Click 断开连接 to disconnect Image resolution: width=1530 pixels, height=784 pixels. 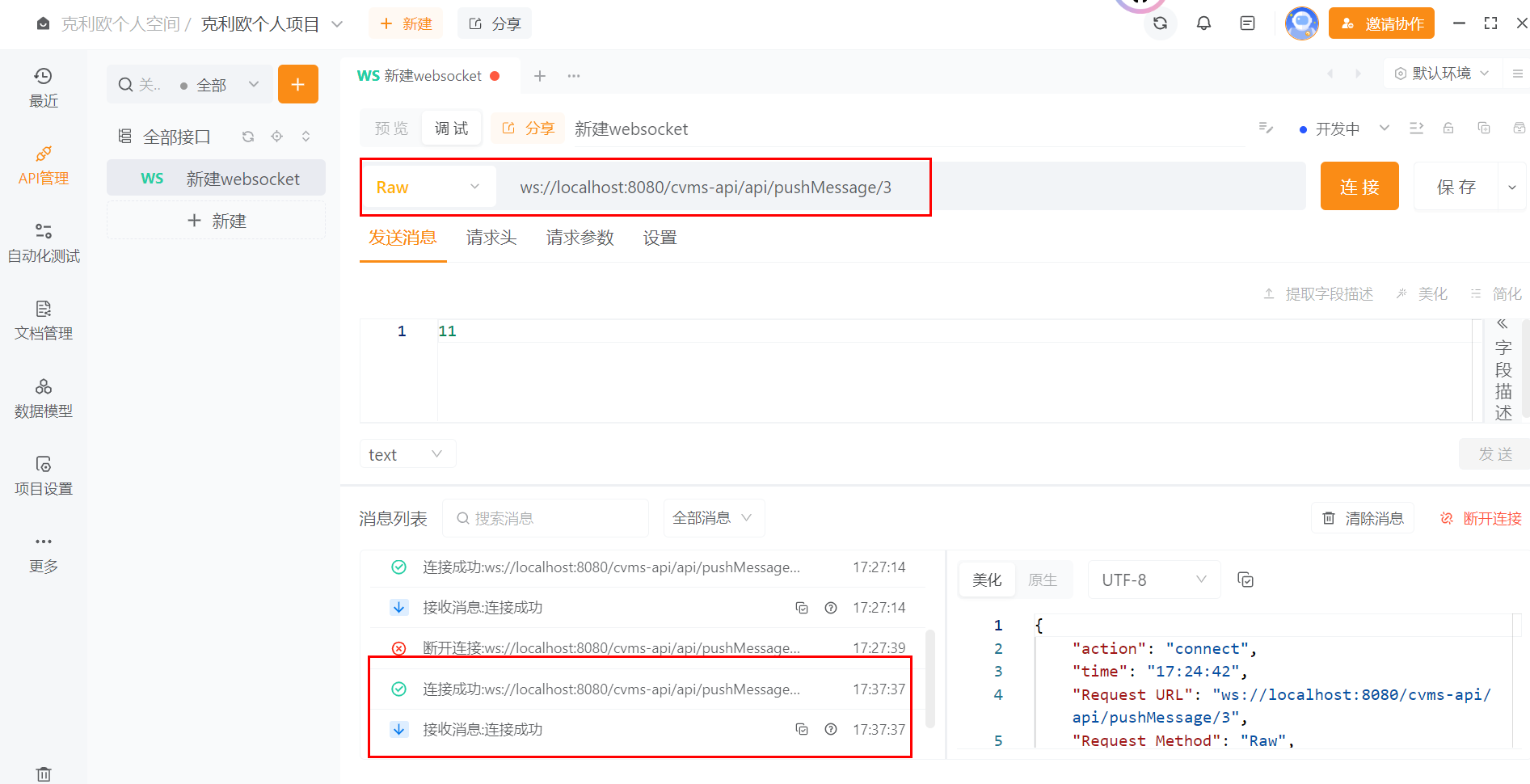pyautogui.click(x=1482, y=518)
